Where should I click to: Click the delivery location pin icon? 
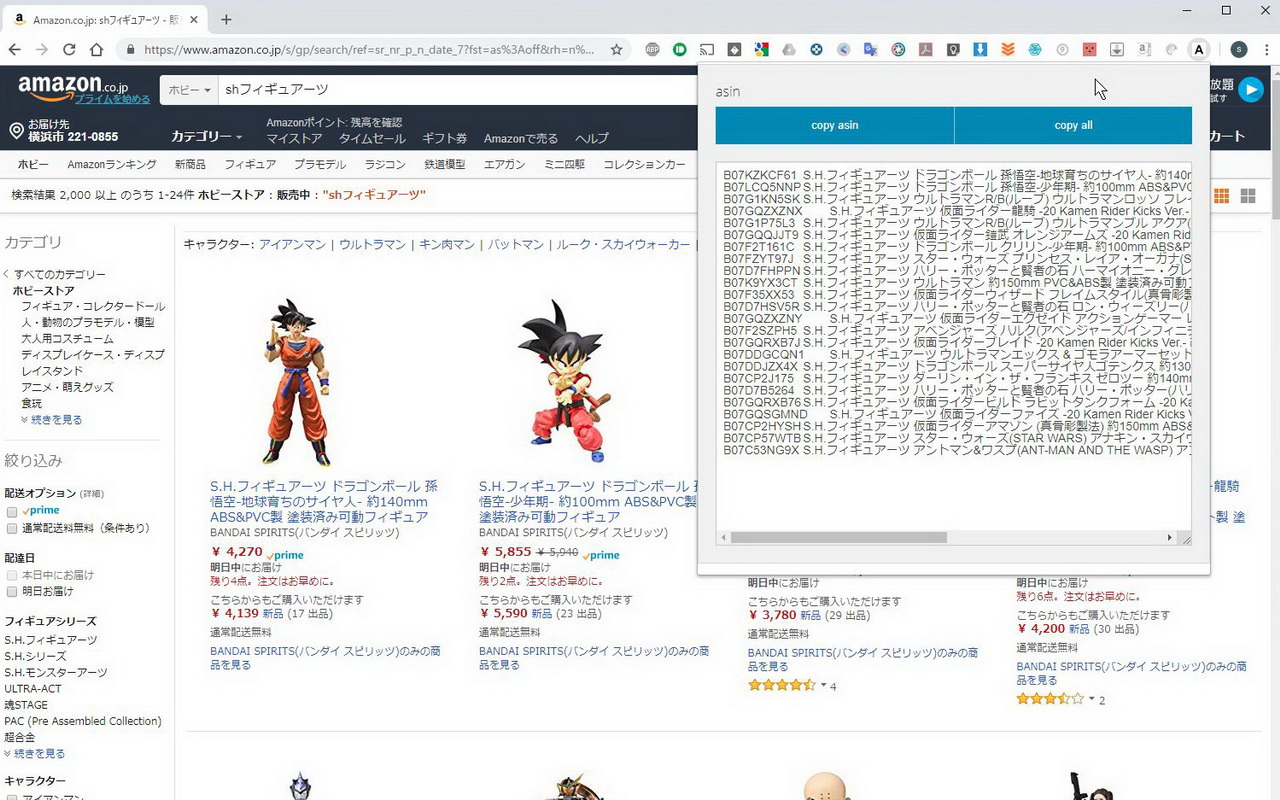(x=16, y=130)
